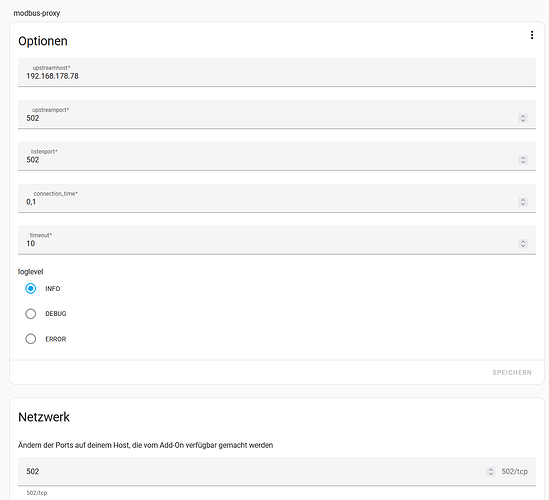Click the Netzwerk section heading
The image size is (549, 500).
(44, 417)
